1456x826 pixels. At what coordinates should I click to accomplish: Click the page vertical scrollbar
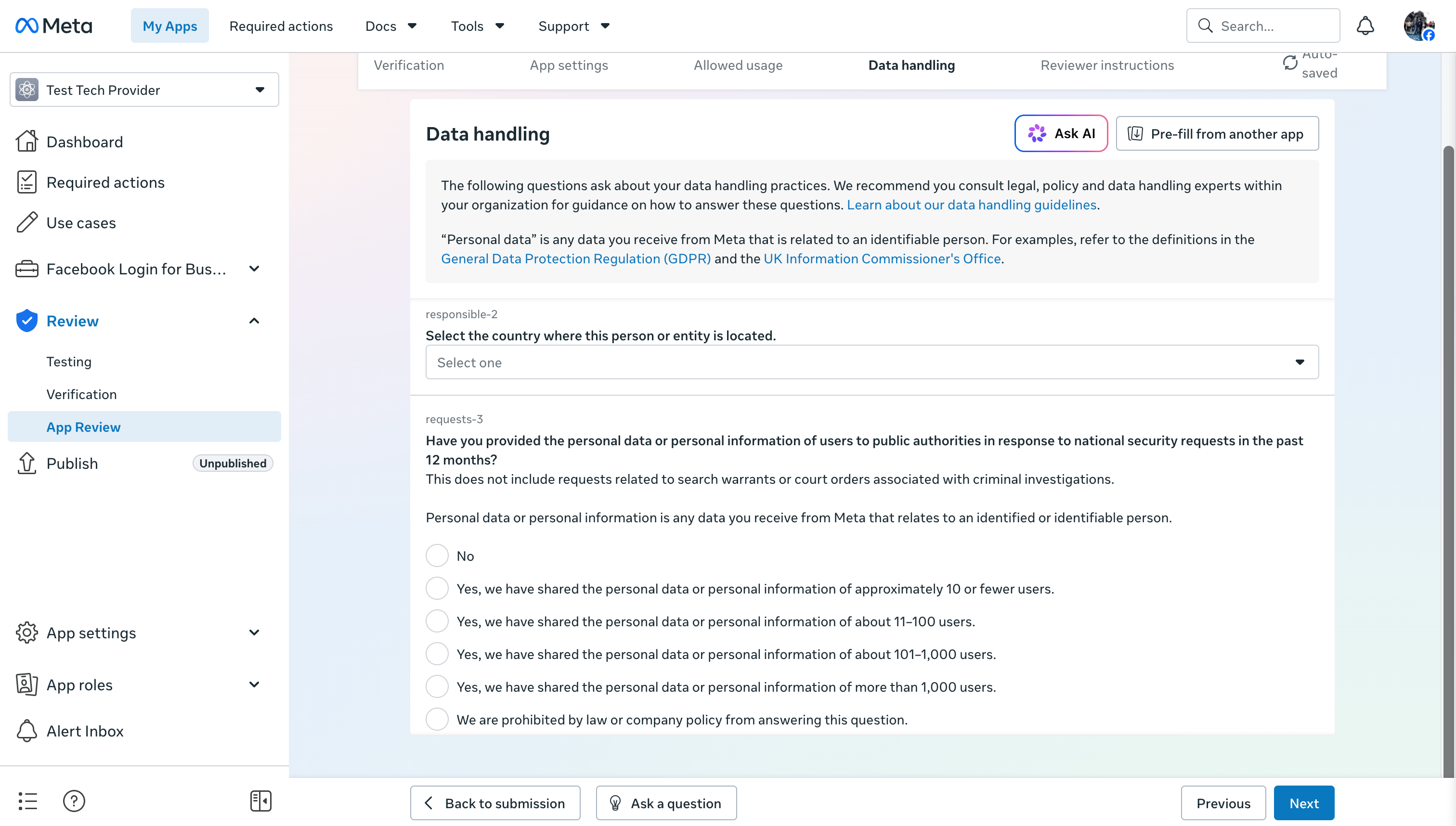tap(1448, 461)
